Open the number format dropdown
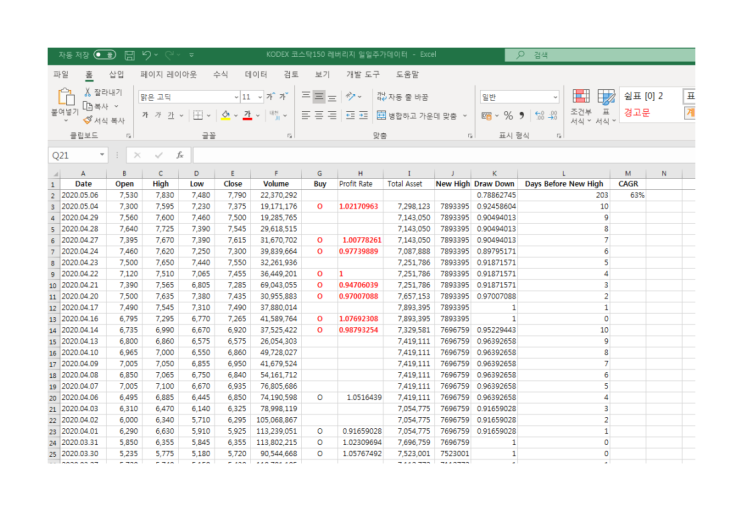743x525 pixels. [x=555, y=97]
